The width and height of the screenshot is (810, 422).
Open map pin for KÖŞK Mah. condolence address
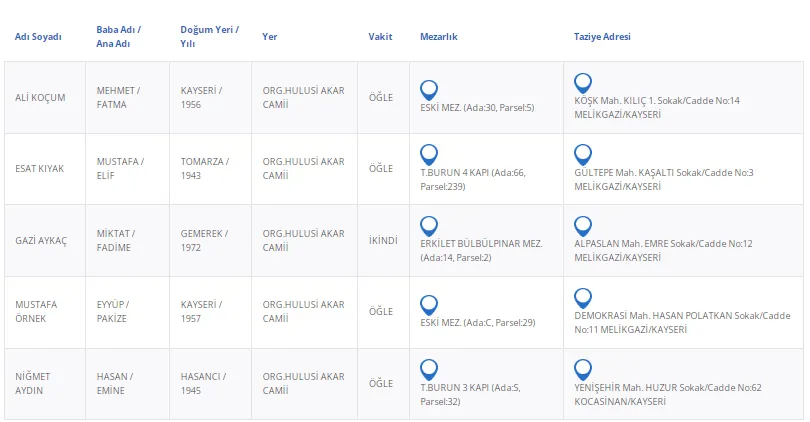[583, 83]
